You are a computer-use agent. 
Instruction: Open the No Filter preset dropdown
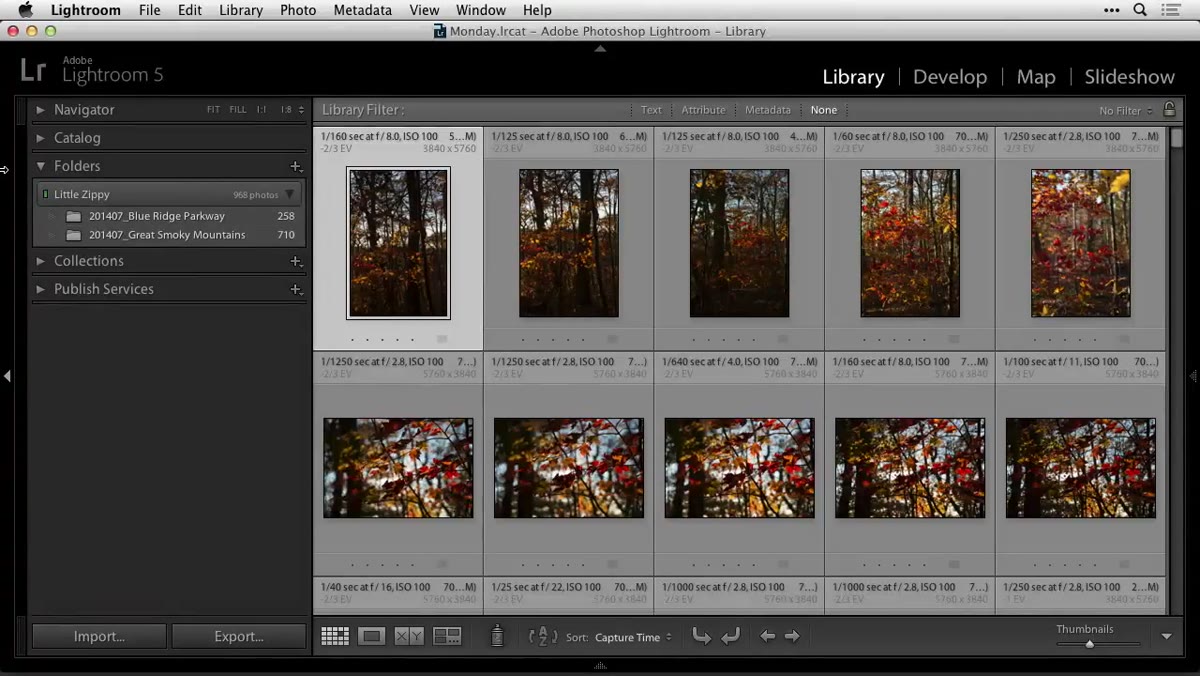[x=1125, y=111]
